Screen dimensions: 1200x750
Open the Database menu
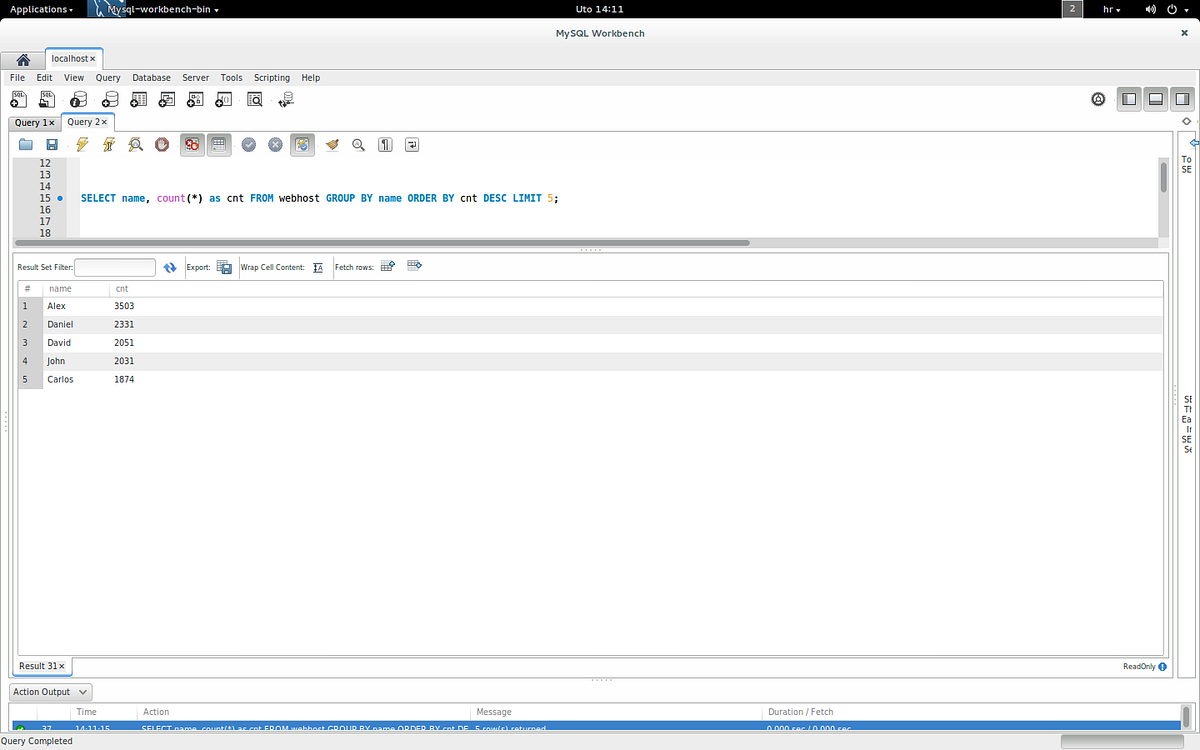pos(152,77)
